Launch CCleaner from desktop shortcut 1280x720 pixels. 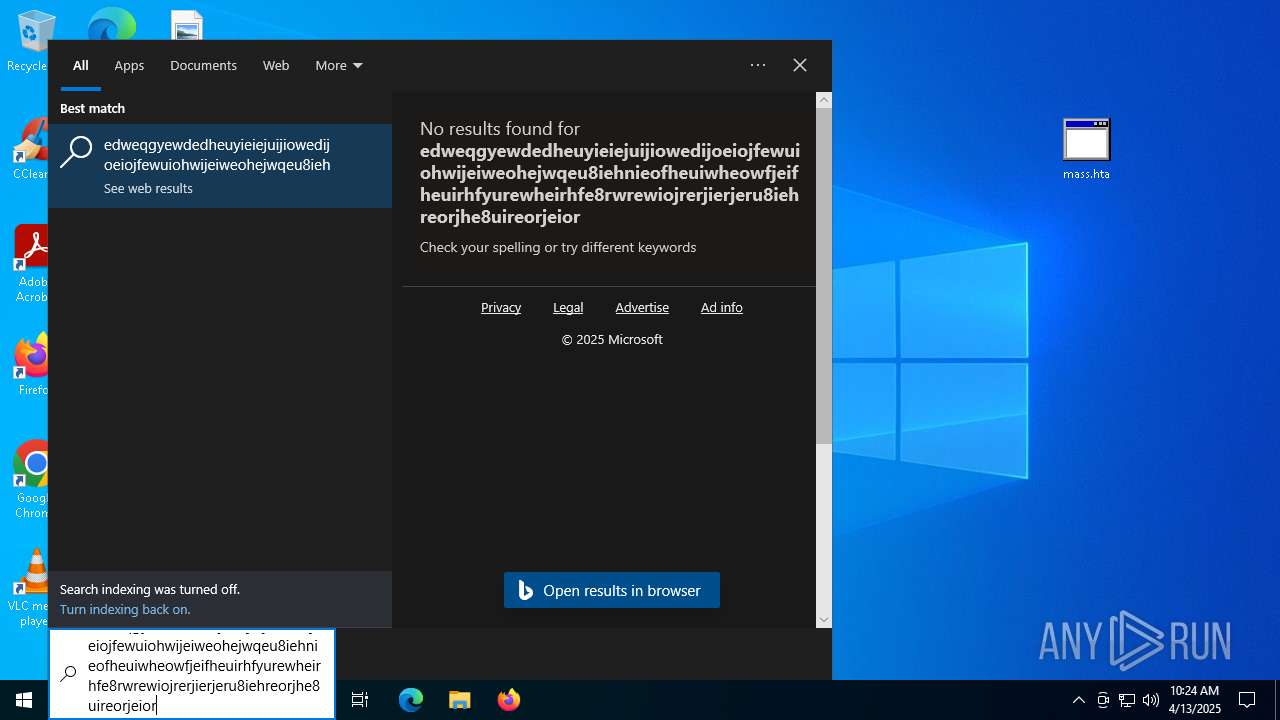coord(30,148)
